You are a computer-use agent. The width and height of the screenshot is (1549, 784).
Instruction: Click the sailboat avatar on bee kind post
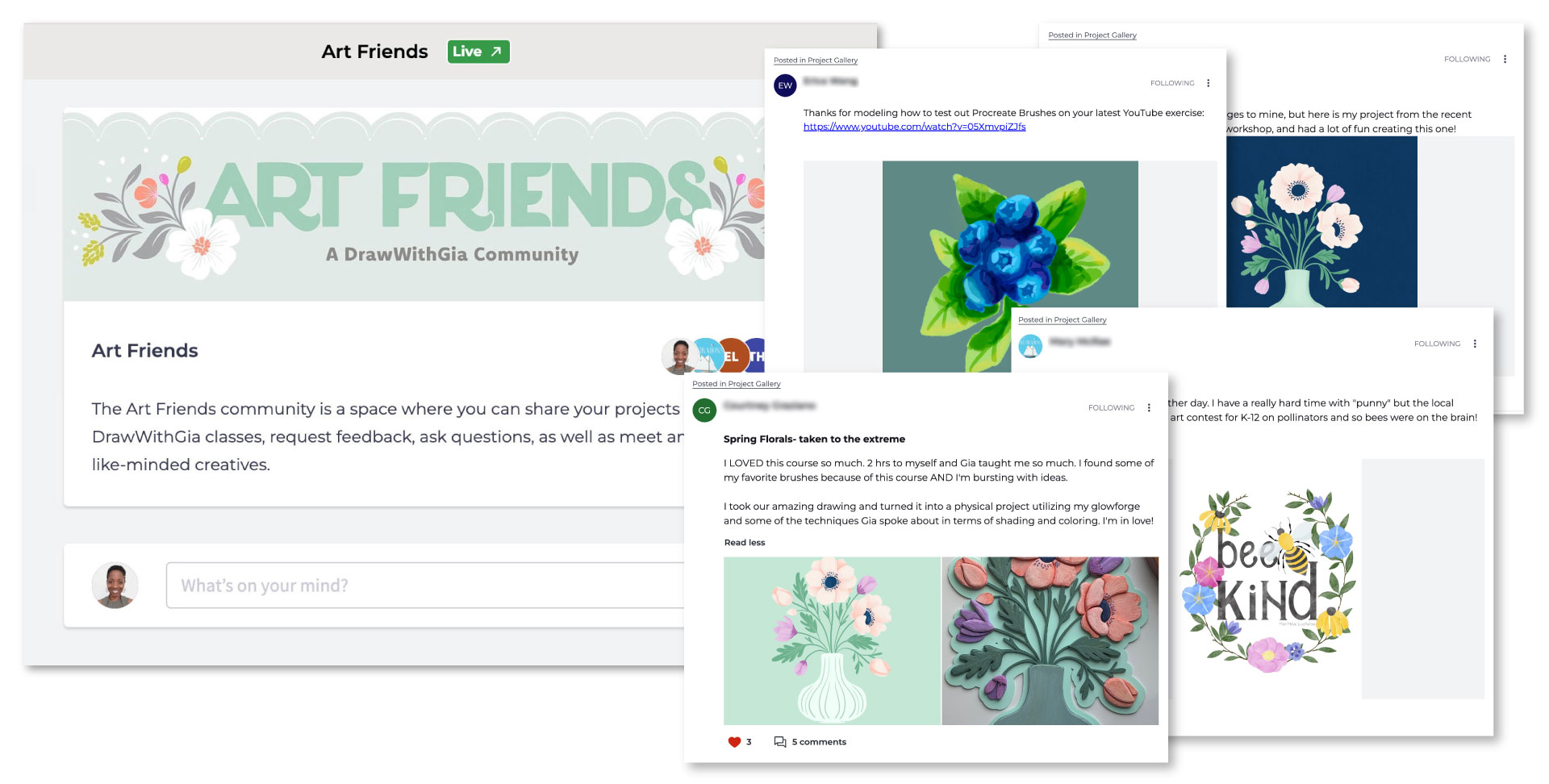coord(1030,346)
